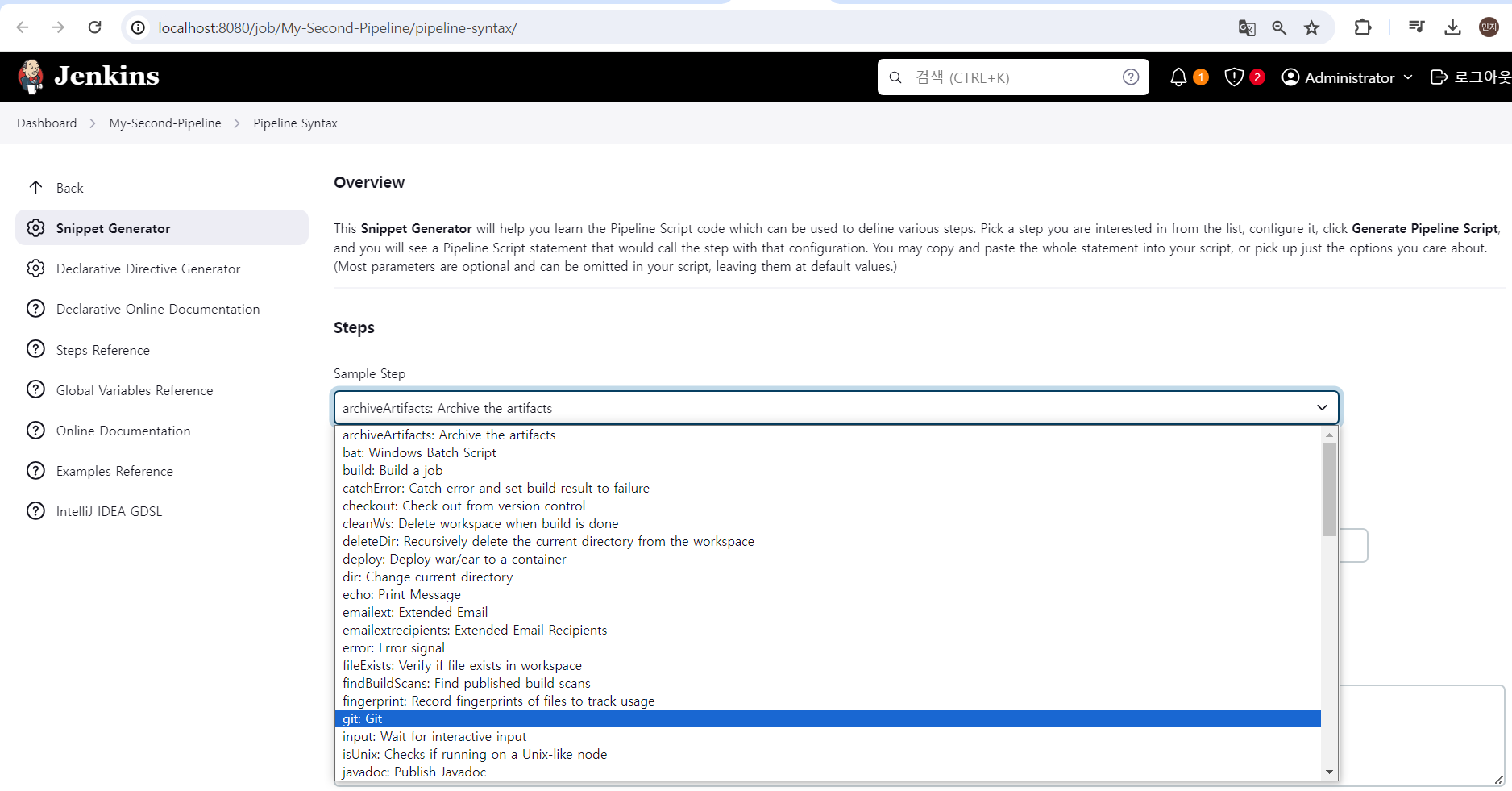The width and height of the screenshot is (1512, 791).
Task: Click the browser forward arrow
Action: (58, 27)
